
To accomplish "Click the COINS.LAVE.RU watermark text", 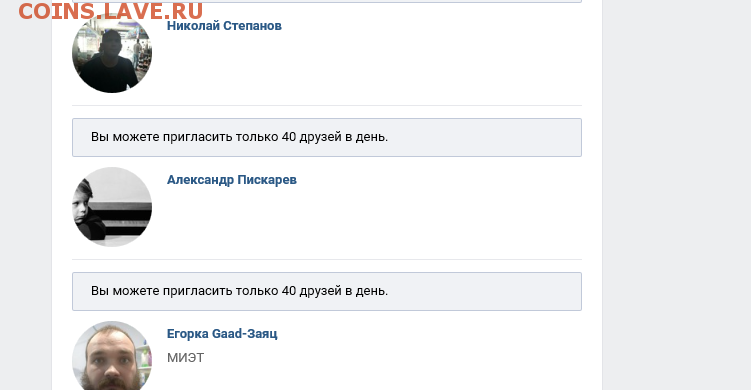I will [111, 11].
